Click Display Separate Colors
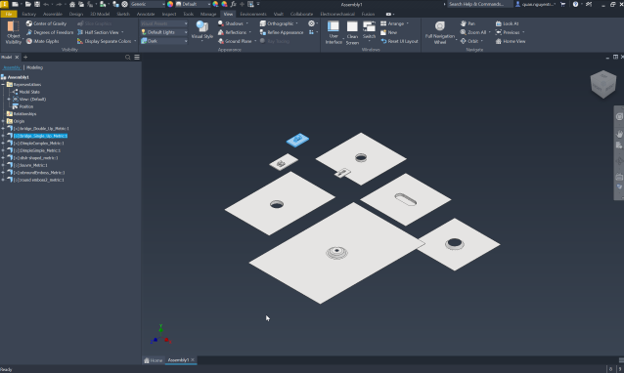This screenshot has height=373, width=624. [104, 41]
